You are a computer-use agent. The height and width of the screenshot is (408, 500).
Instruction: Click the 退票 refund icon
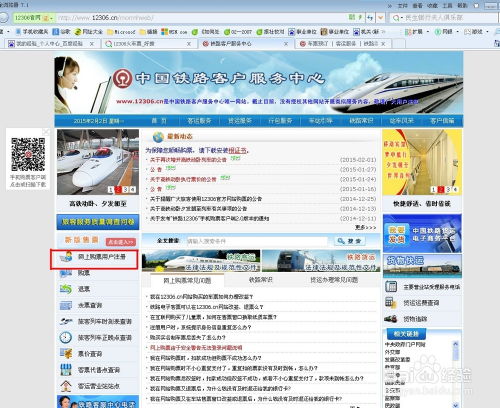coord(66,289)
